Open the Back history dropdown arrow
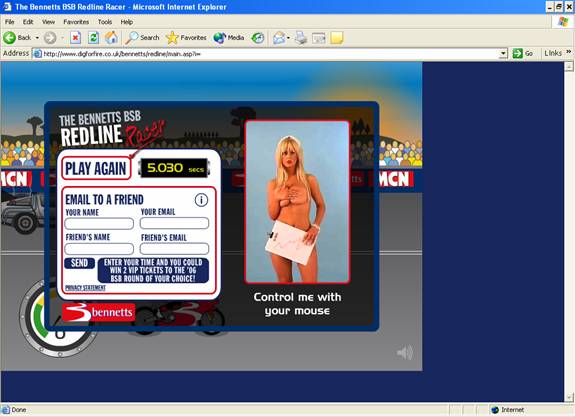The height and width of the screenshot is (417, 575). coord(37,38)
